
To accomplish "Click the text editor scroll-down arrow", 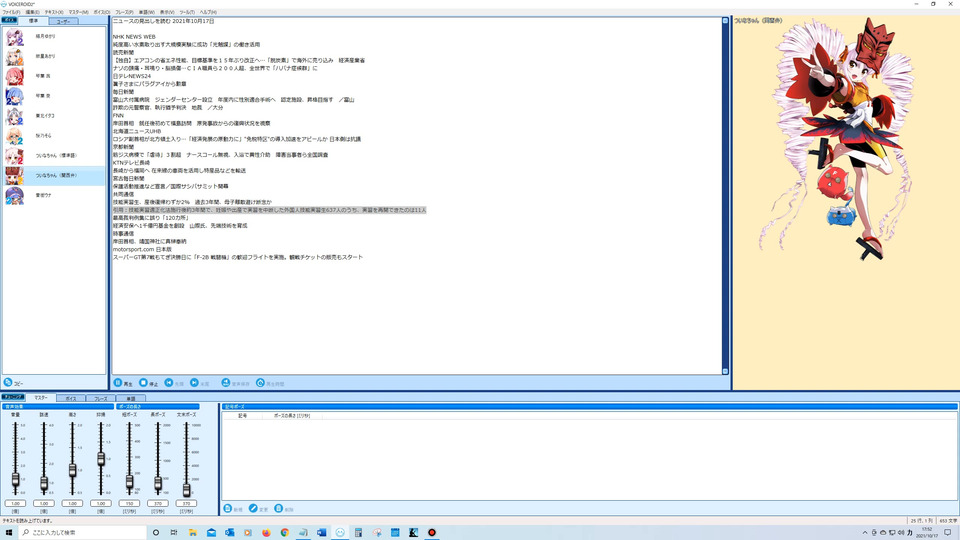I will [x=725, y=371].
